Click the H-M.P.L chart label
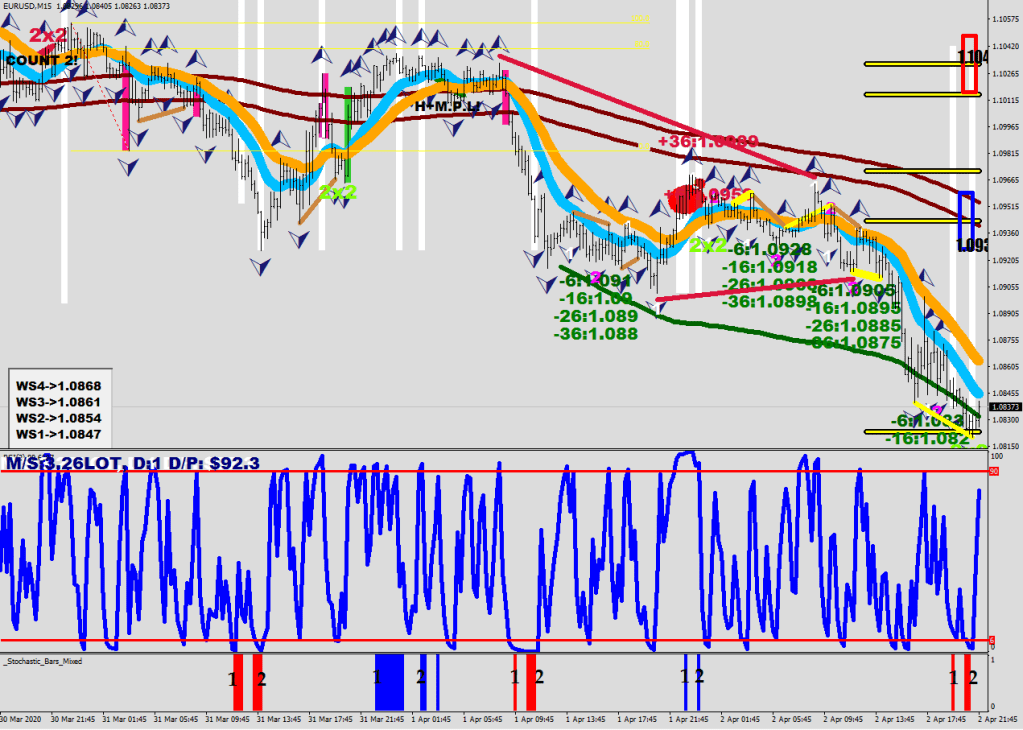1023x730 pixels. click(x=447, y=106)
